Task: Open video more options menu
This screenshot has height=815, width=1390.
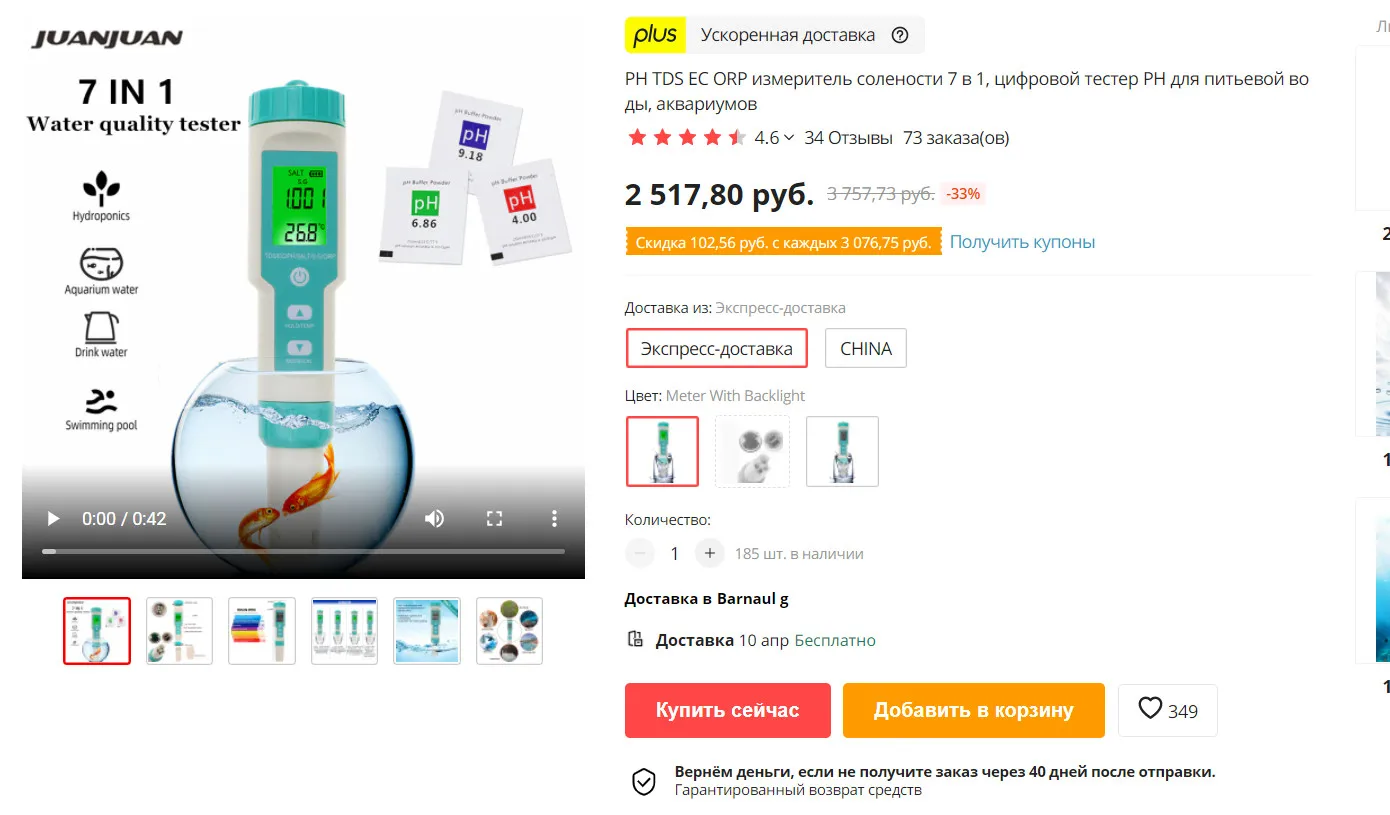Action: [x=554, y=519]
